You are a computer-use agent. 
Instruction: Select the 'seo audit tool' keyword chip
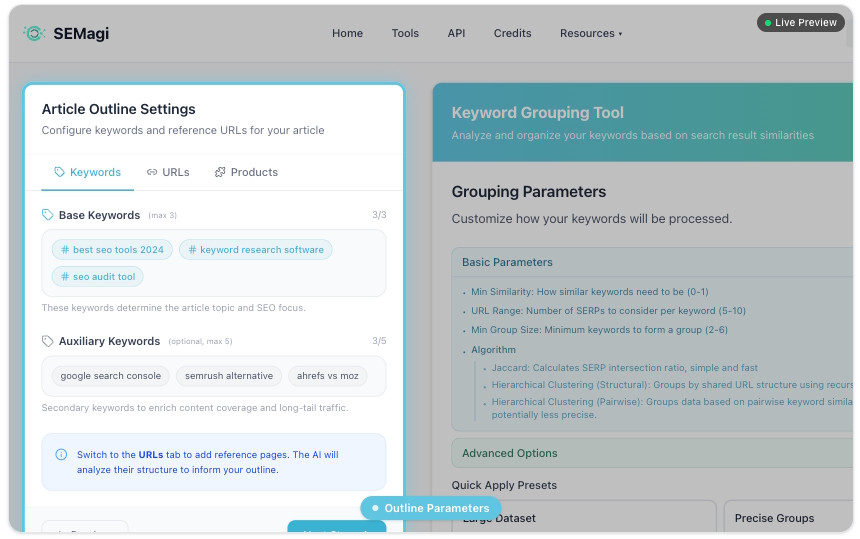pos(98,277)
